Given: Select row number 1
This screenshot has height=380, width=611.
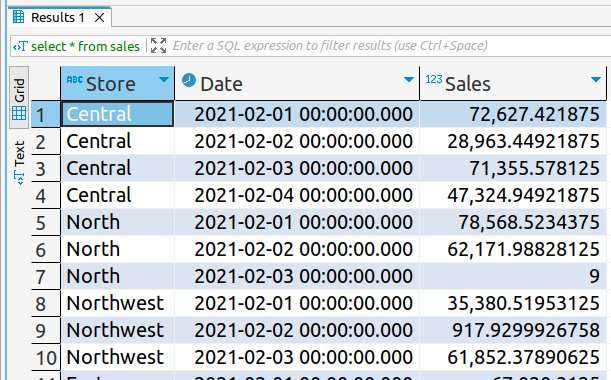Looking at the screenshot, I should tap(46, 114).
